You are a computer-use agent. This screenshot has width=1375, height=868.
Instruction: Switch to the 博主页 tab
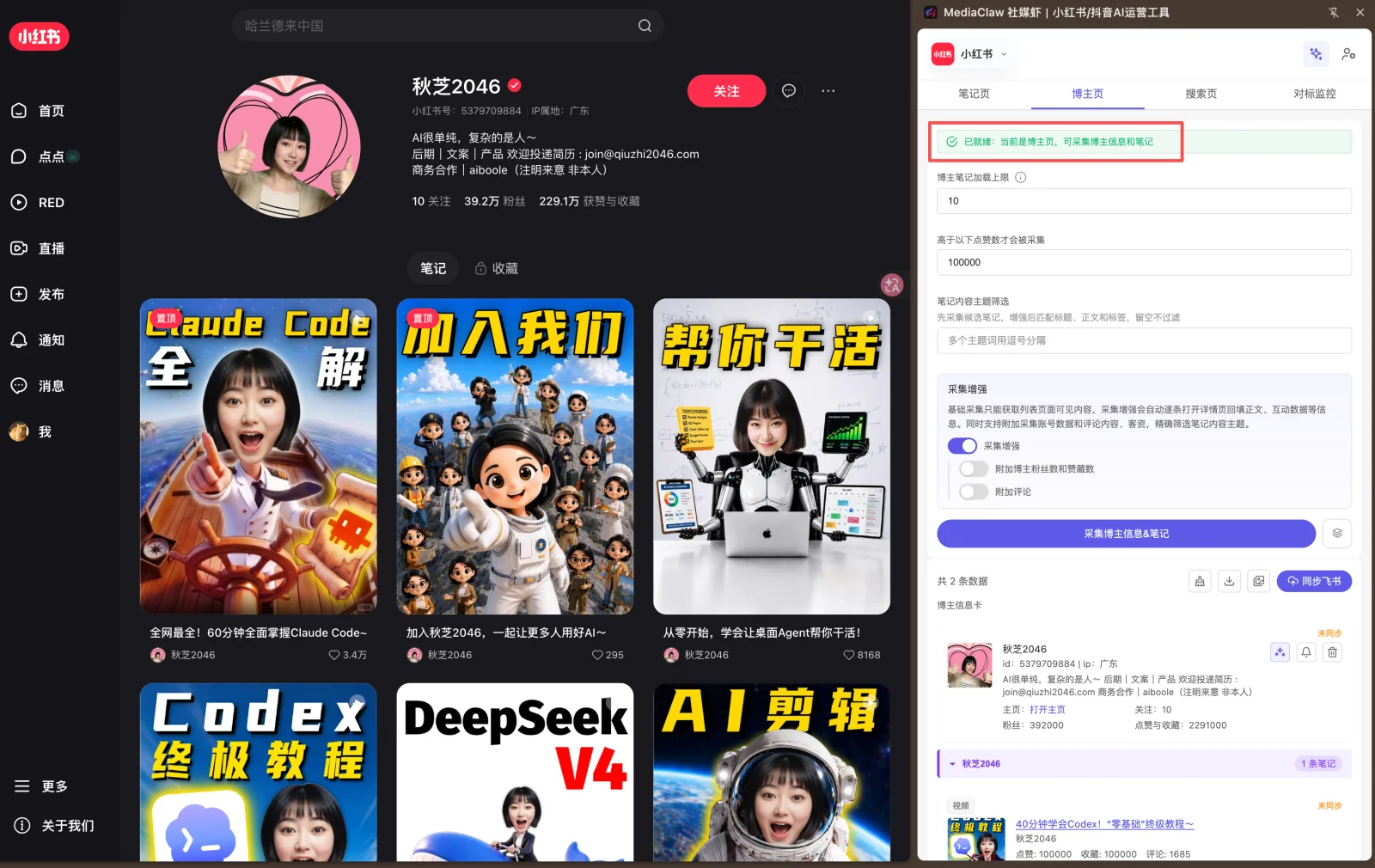point(1087,94)
